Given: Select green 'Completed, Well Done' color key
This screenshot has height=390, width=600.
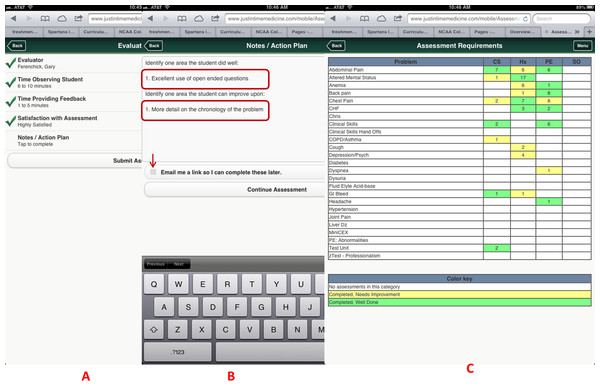Looking at the screenshot, I should point(460,302).
